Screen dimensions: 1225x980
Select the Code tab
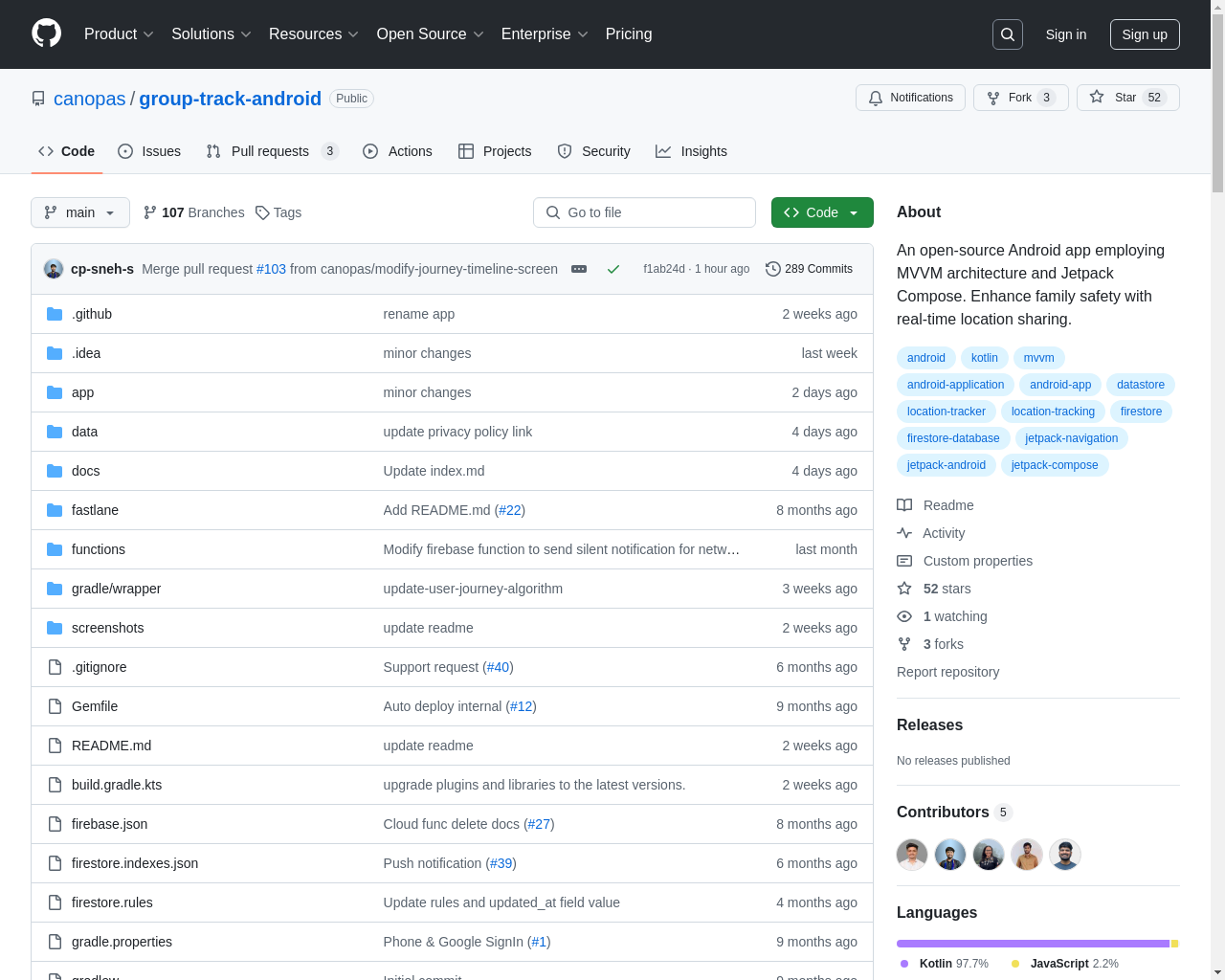(67, 151)
